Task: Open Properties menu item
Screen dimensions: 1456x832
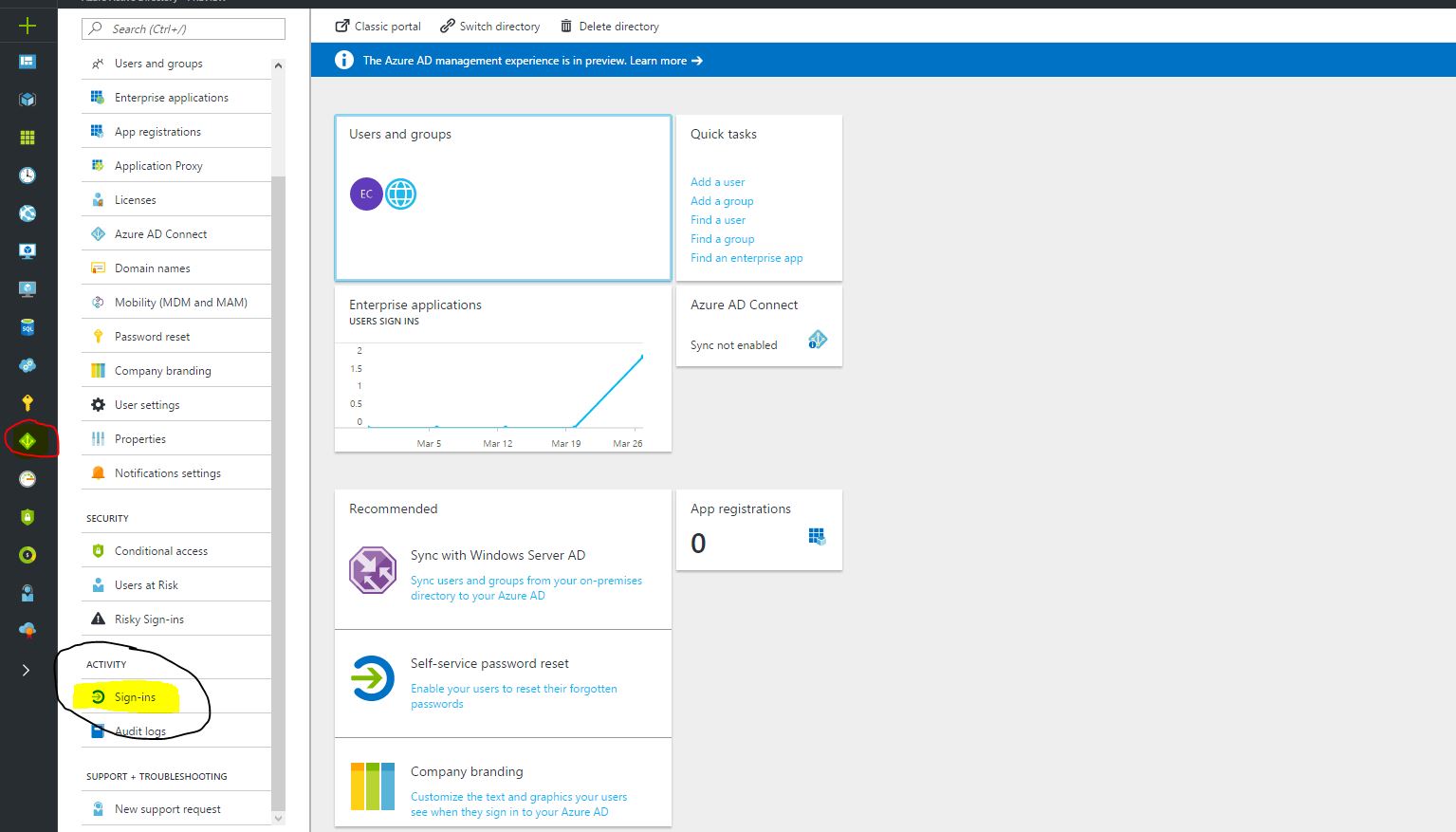Action: coord(176,439)
